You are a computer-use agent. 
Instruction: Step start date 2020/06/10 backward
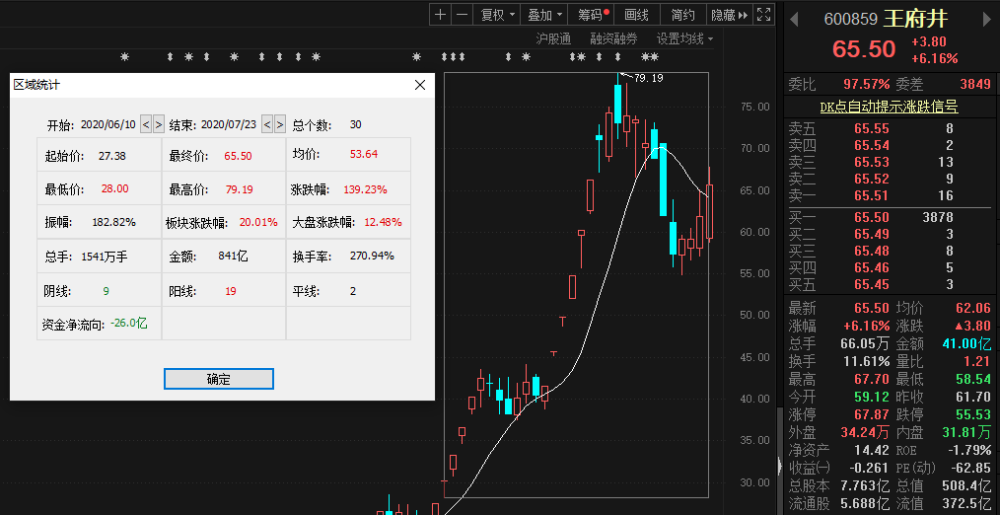[146, 124]
